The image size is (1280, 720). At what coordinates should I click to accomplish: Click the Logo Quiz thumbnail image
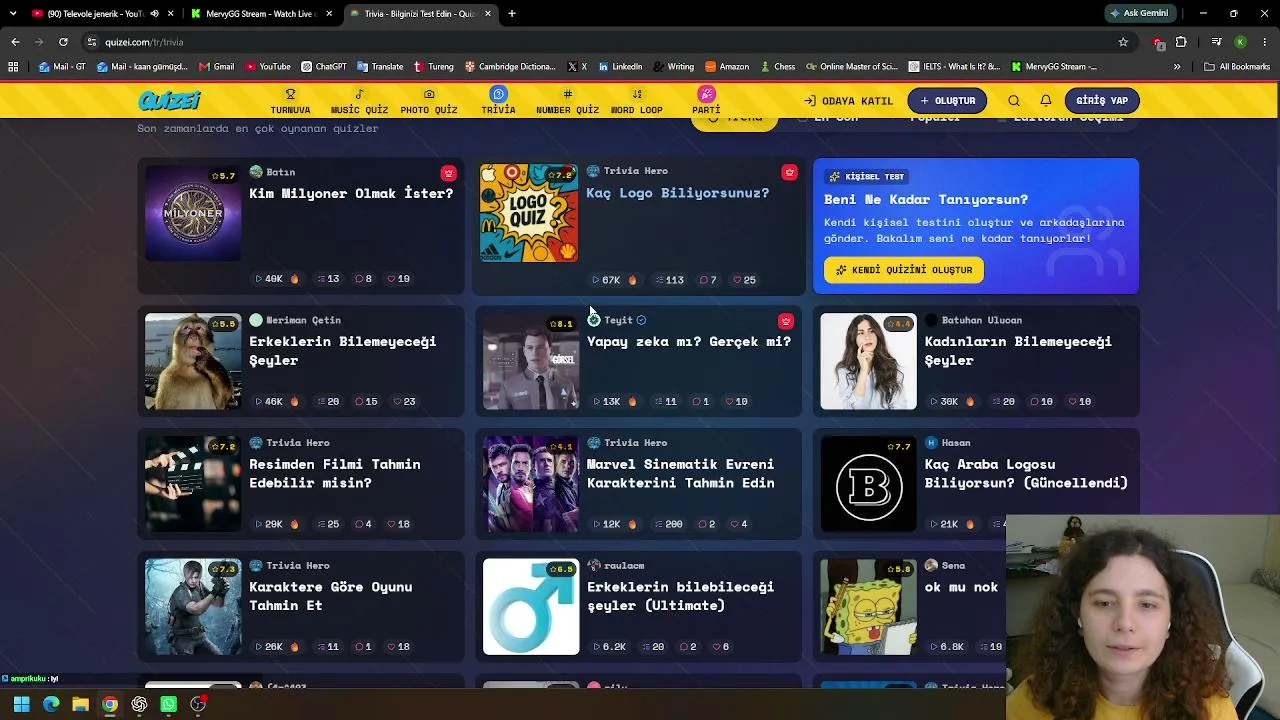point(529,213)
